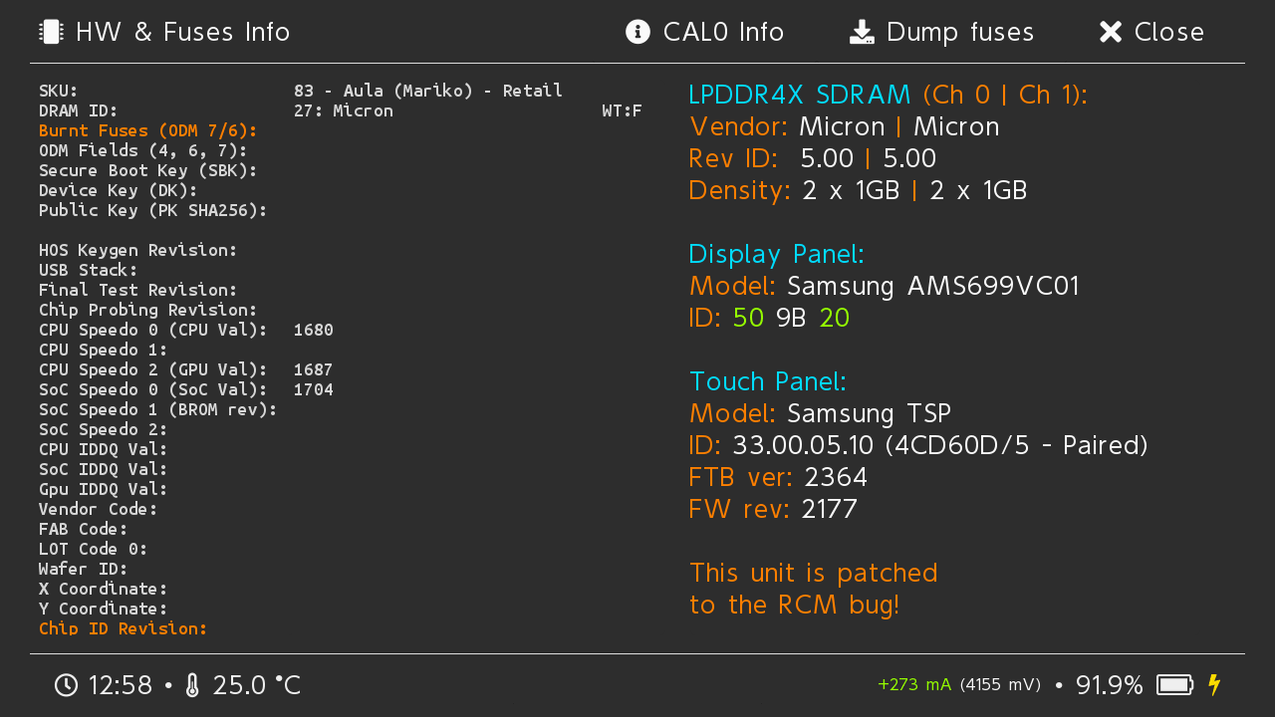Viewport: 1275px width, 717px height.
Task: Click the Chip ID Revision entry
Action: click(122, 628)
